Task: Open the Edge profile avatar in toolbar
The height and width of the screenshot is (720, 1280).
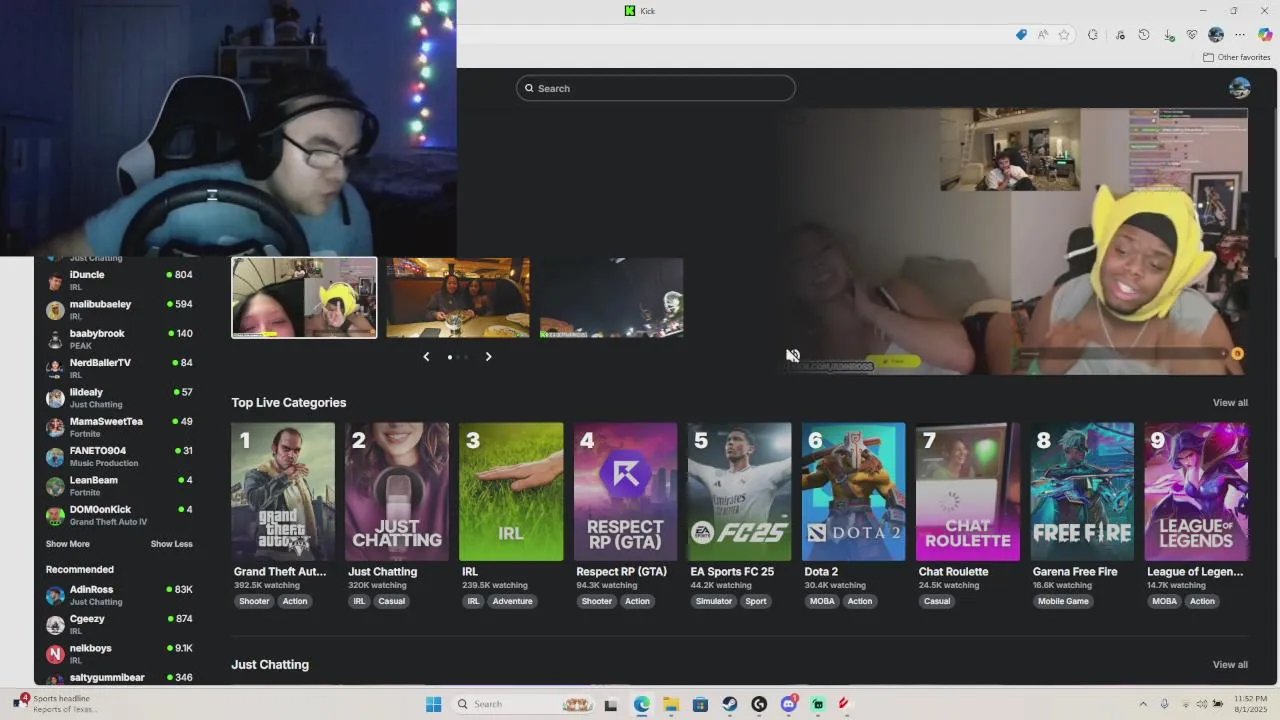Action: pyautogui.click(x=1216, y=34)
